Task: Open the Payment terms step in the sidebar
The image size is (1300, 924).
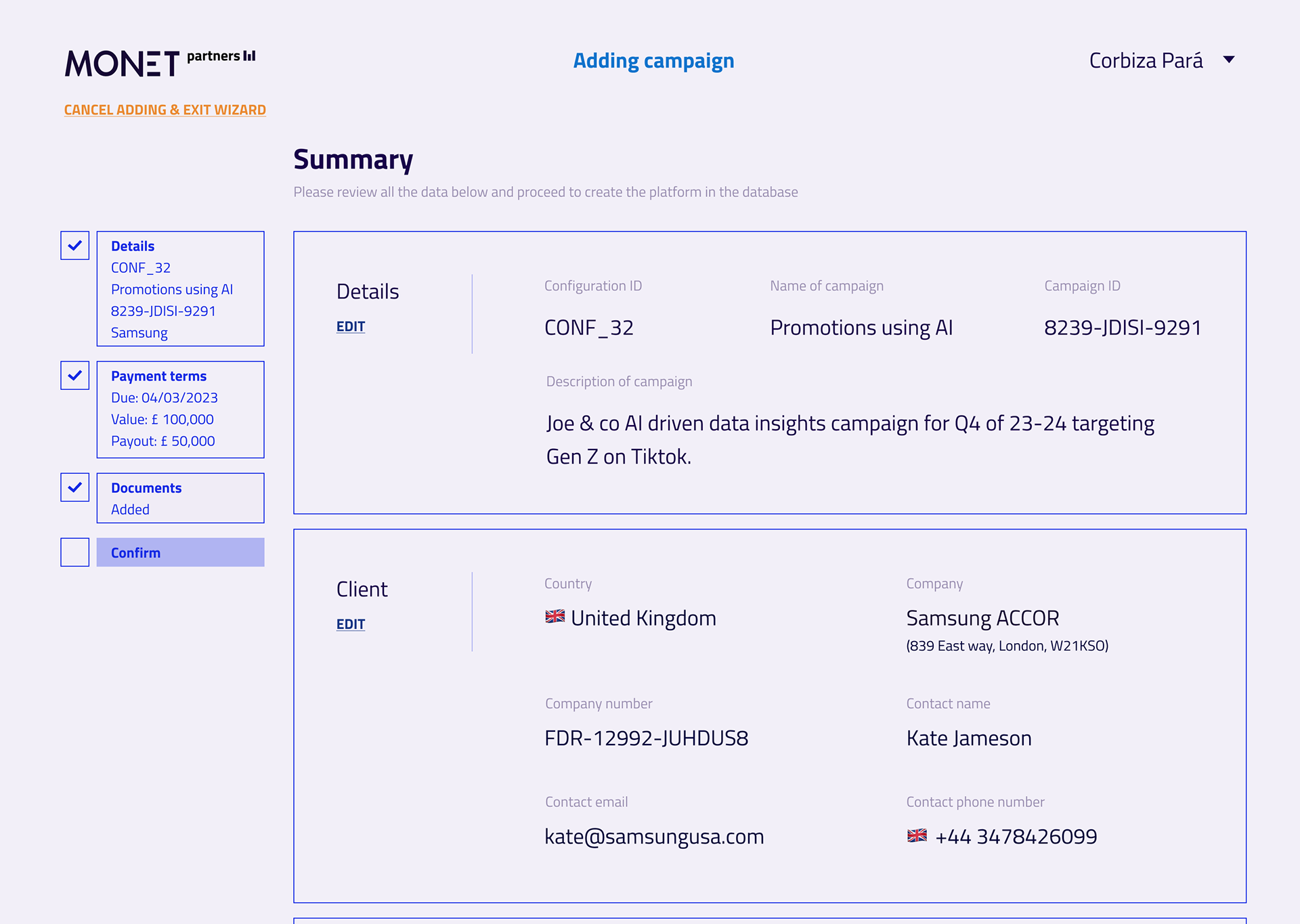Action: (x=180, y=410)
